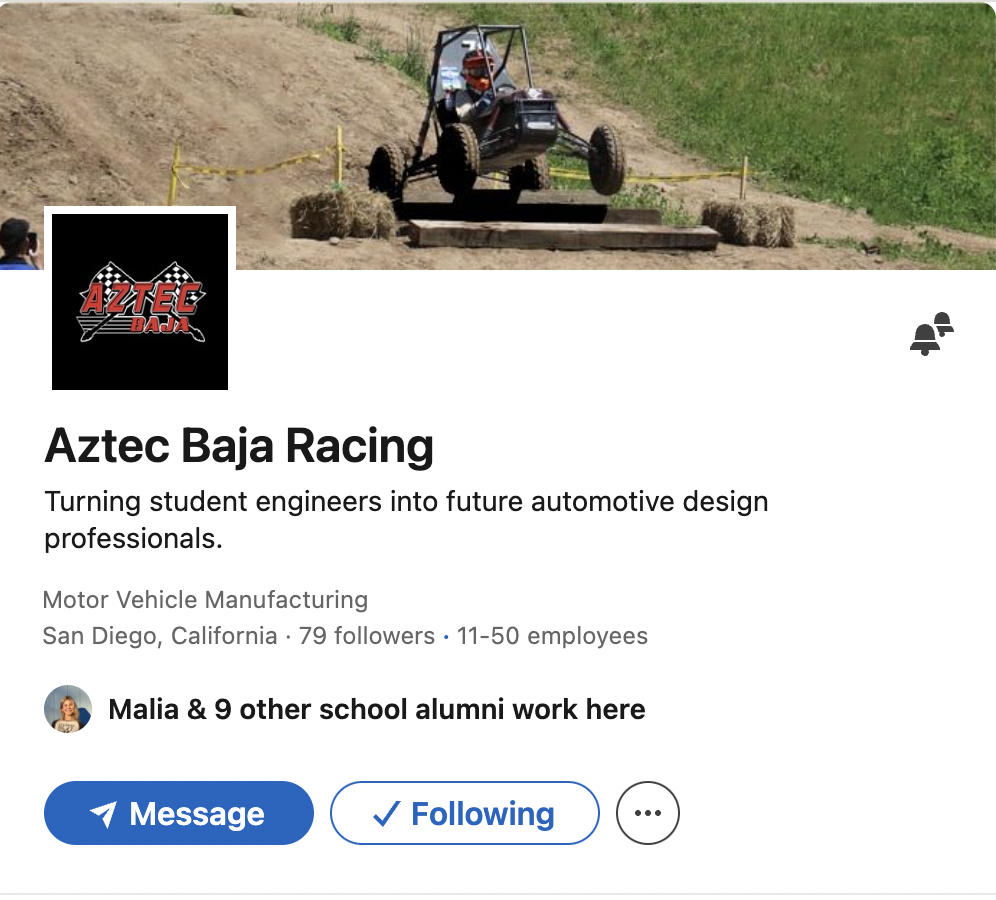Click the 79 followers count

[366, 636]
